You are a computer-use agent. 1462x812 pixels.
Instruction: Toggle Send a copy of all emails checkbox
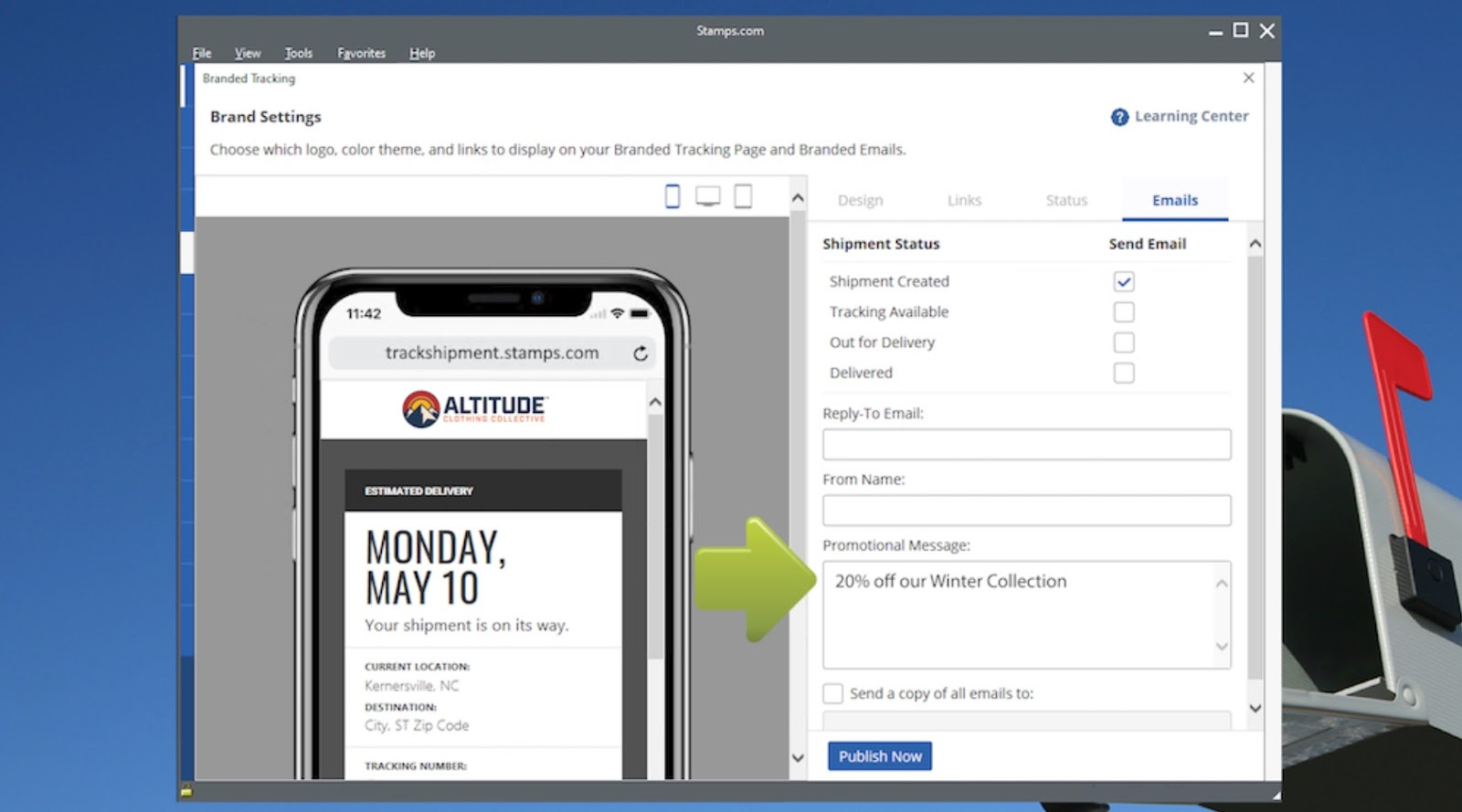point(833,693)
